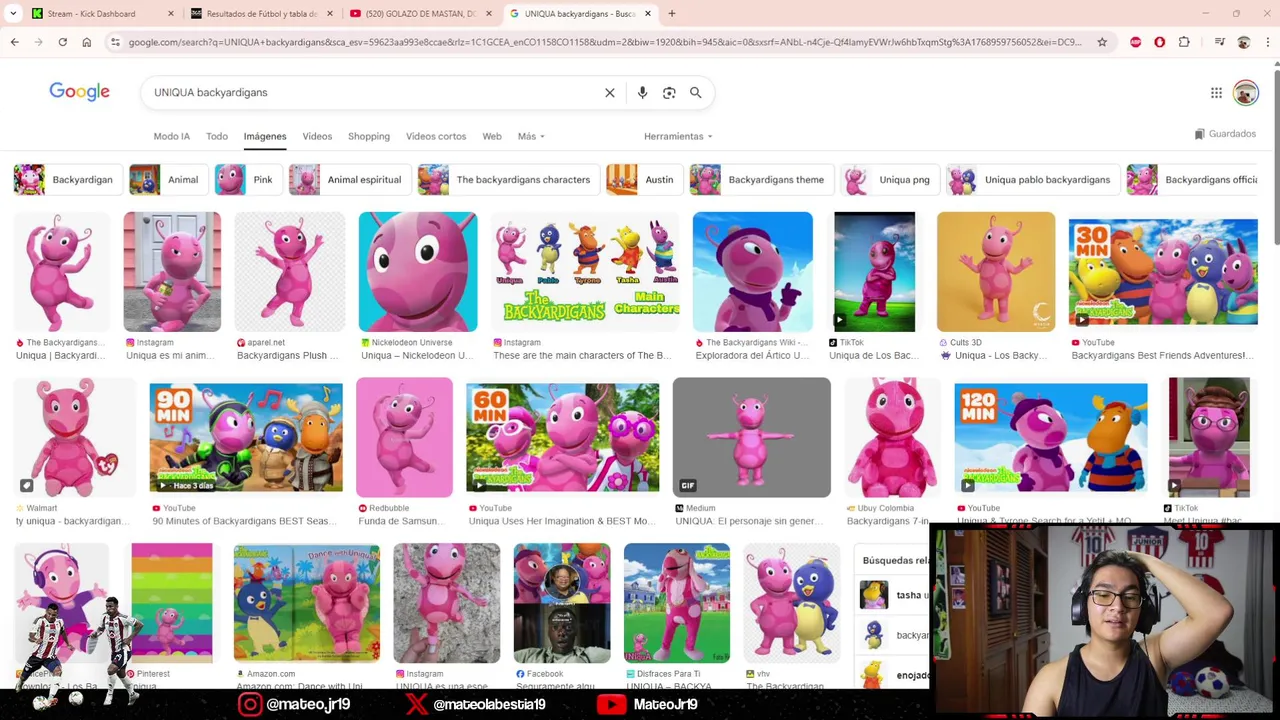Open Nickelodeon Universe Uniqua face thumbnail
1280x720 pixels.
coord(418,271)
